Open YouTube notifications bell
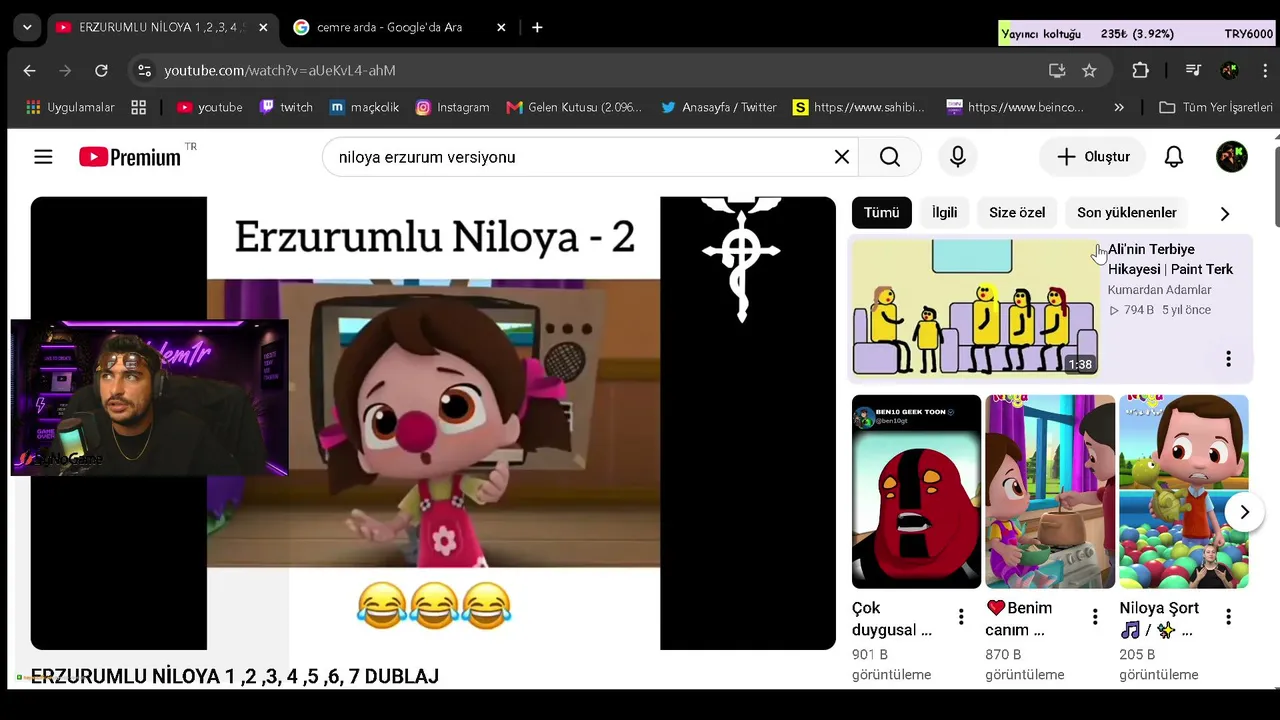Screen dimensions: 1280x720 (x=1174, y=157)
